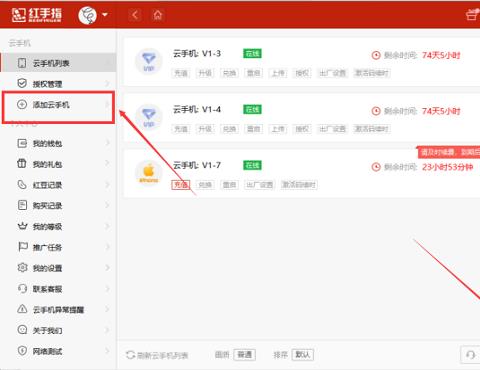Click the remaining time 23小时53分钟
Image resolution: width=480 pixels, height=370 pixels.
[447, 167]
